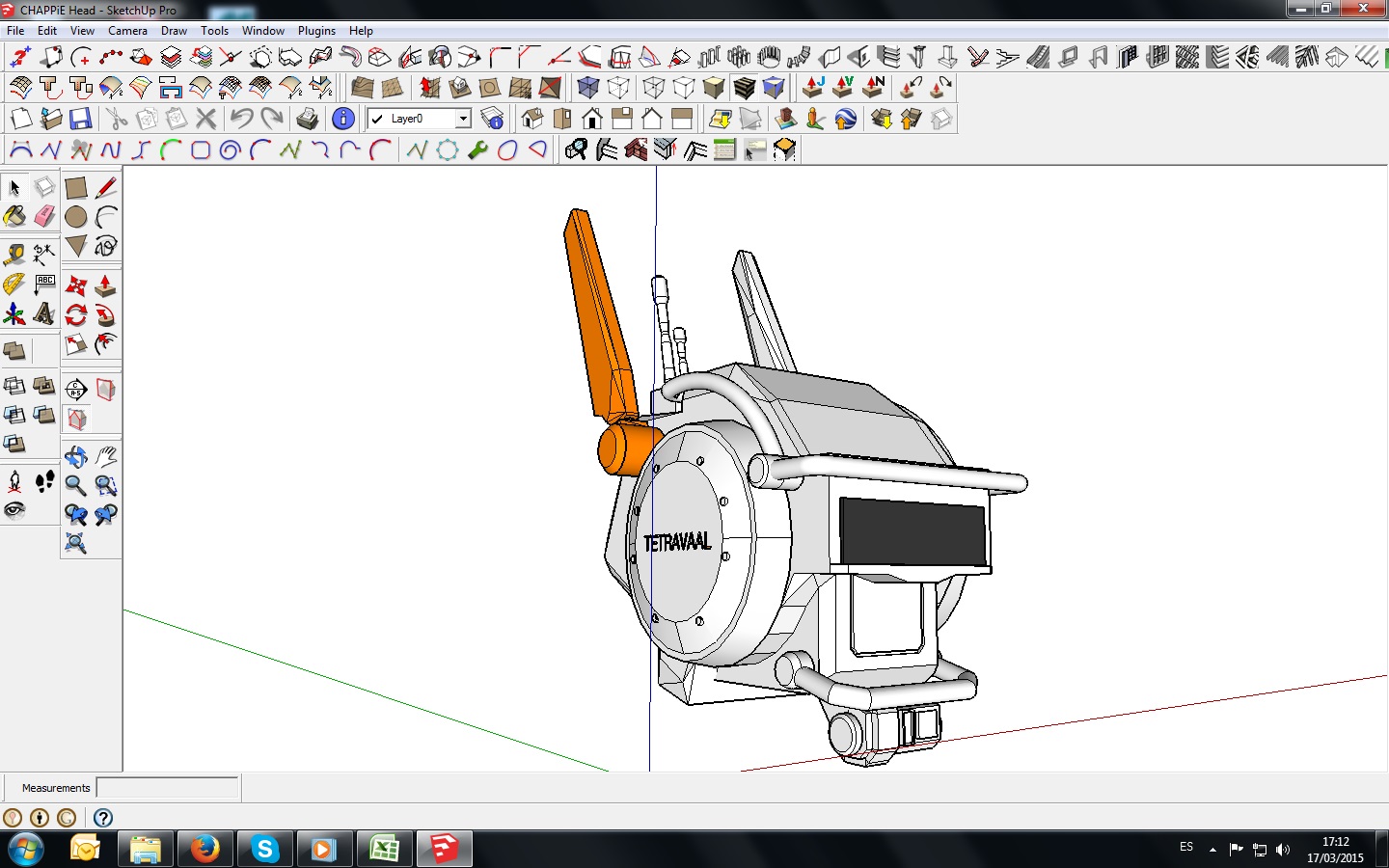The image size is (1389, 868).
Task: Choose the Rotate tool
Action: pyautogui.click(x=76, y=314)
